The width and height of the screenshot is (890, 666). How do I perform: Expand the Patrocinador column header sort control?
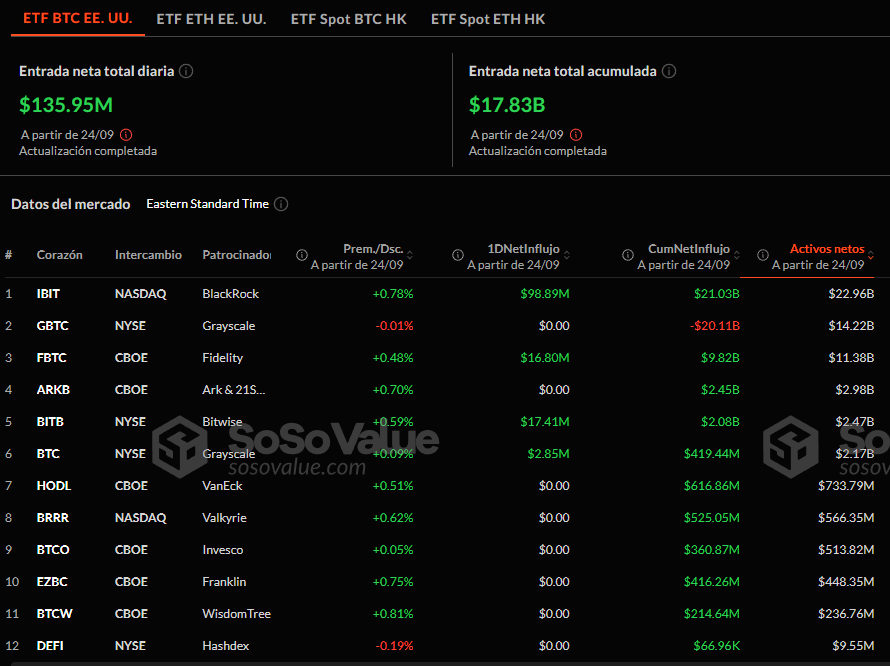tap(237, 255)
